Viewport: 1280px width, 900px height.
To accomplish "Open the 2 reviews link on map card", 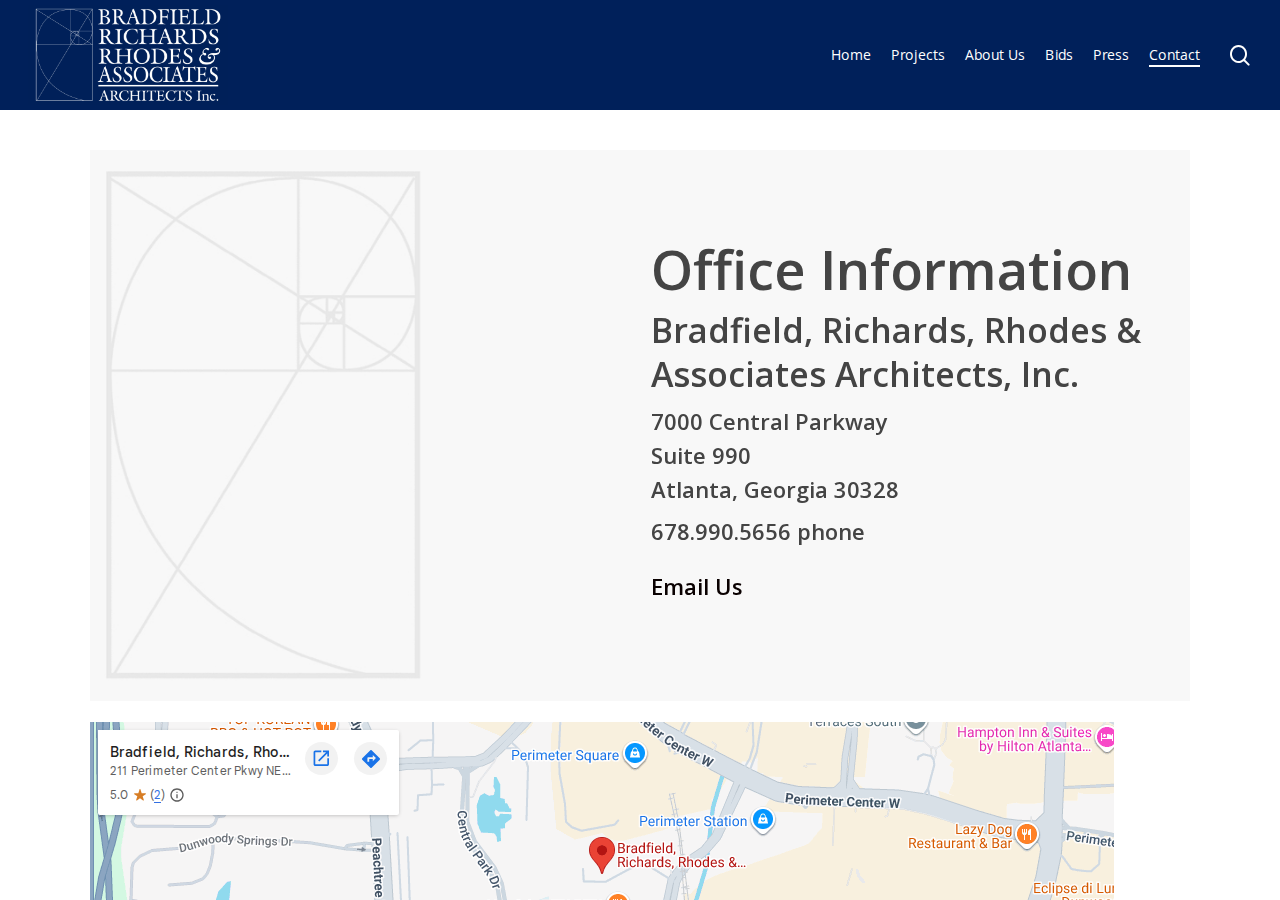I will (157, 795).
